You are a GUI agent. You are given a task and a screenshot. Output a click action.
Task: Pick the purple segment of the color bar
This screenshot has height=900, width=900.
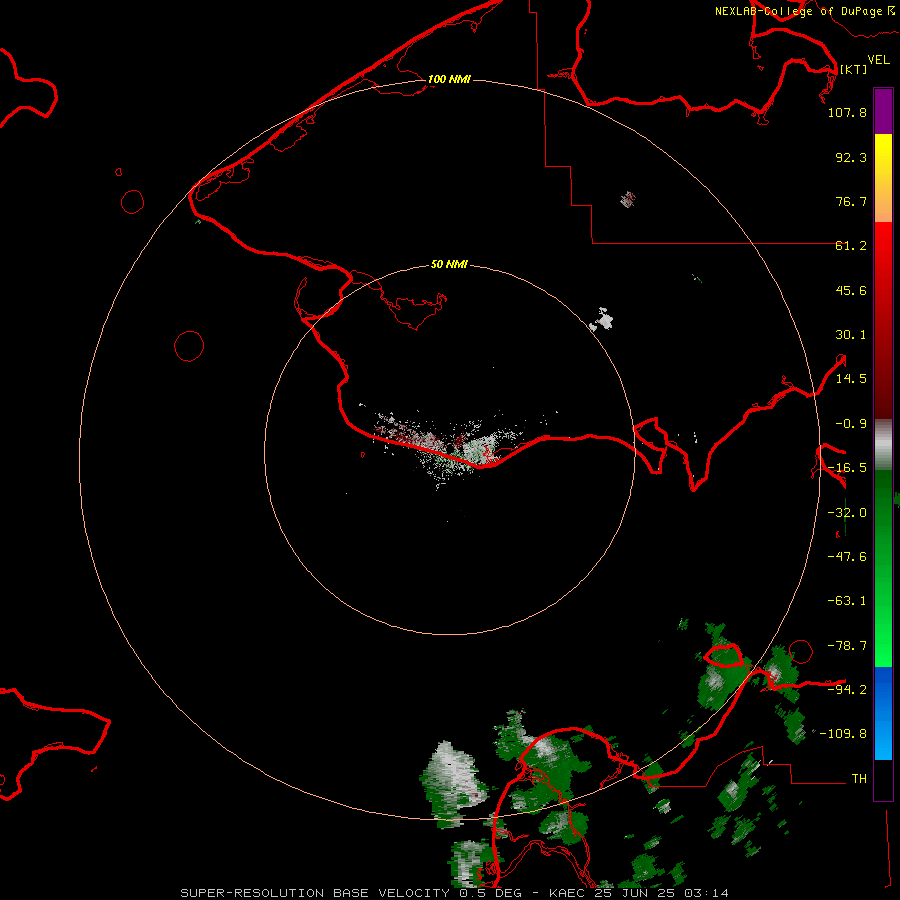pos(883,111)
